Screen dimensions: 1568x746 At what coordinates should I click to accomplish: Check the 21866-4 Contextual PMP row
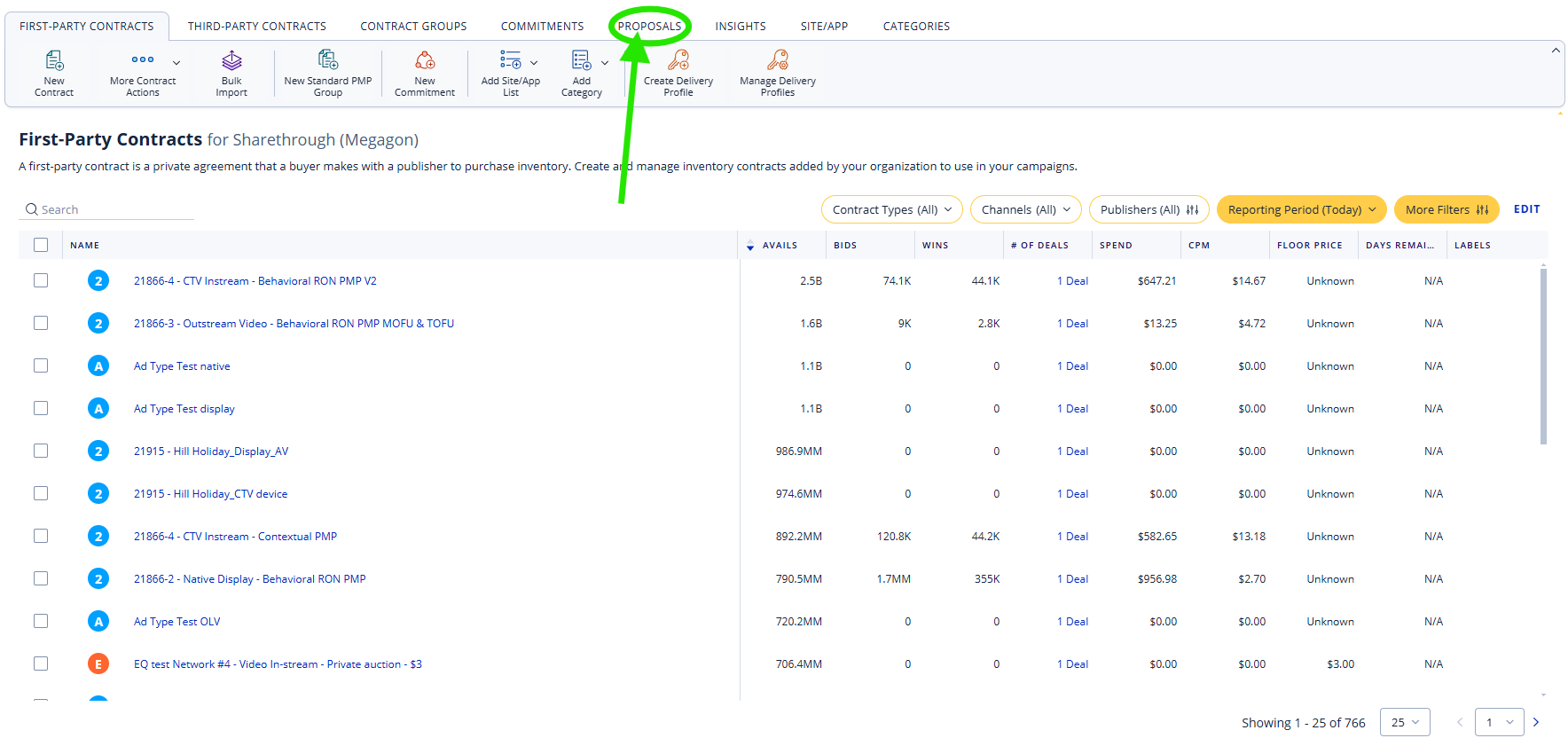click(41, 536)
